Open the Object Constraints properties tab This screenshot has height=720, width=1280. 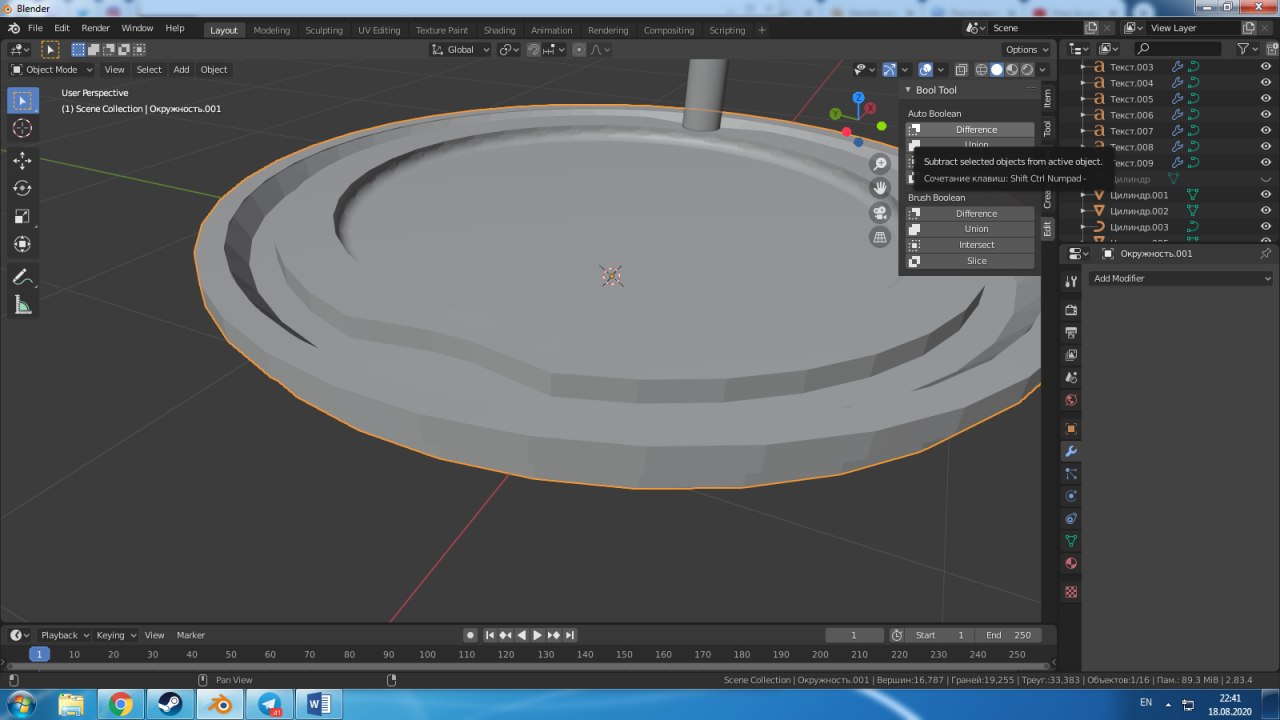(1071, 519)
